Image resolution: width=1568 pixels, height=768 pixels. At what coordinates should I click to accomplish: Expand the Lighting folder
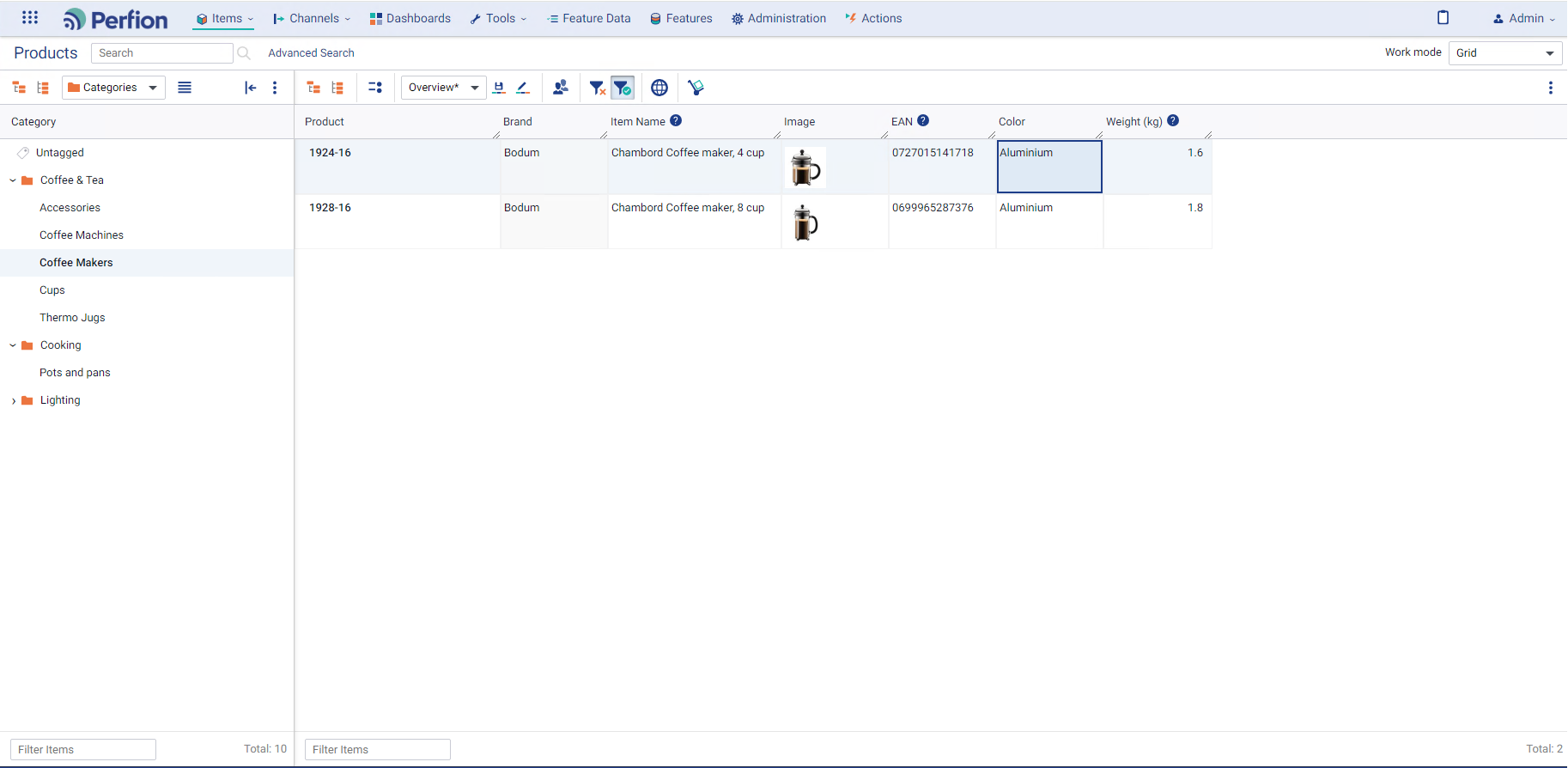pos(13,400)
